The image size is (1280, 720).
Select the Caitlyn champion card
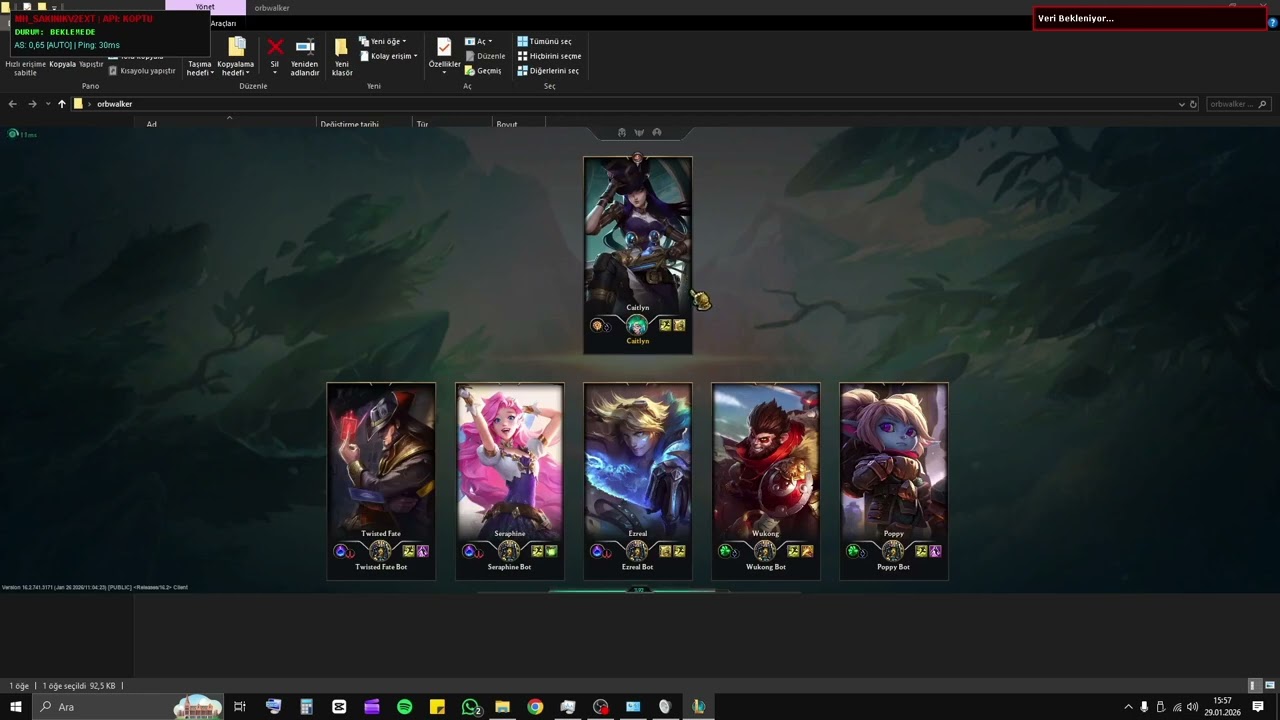[638, 255]
